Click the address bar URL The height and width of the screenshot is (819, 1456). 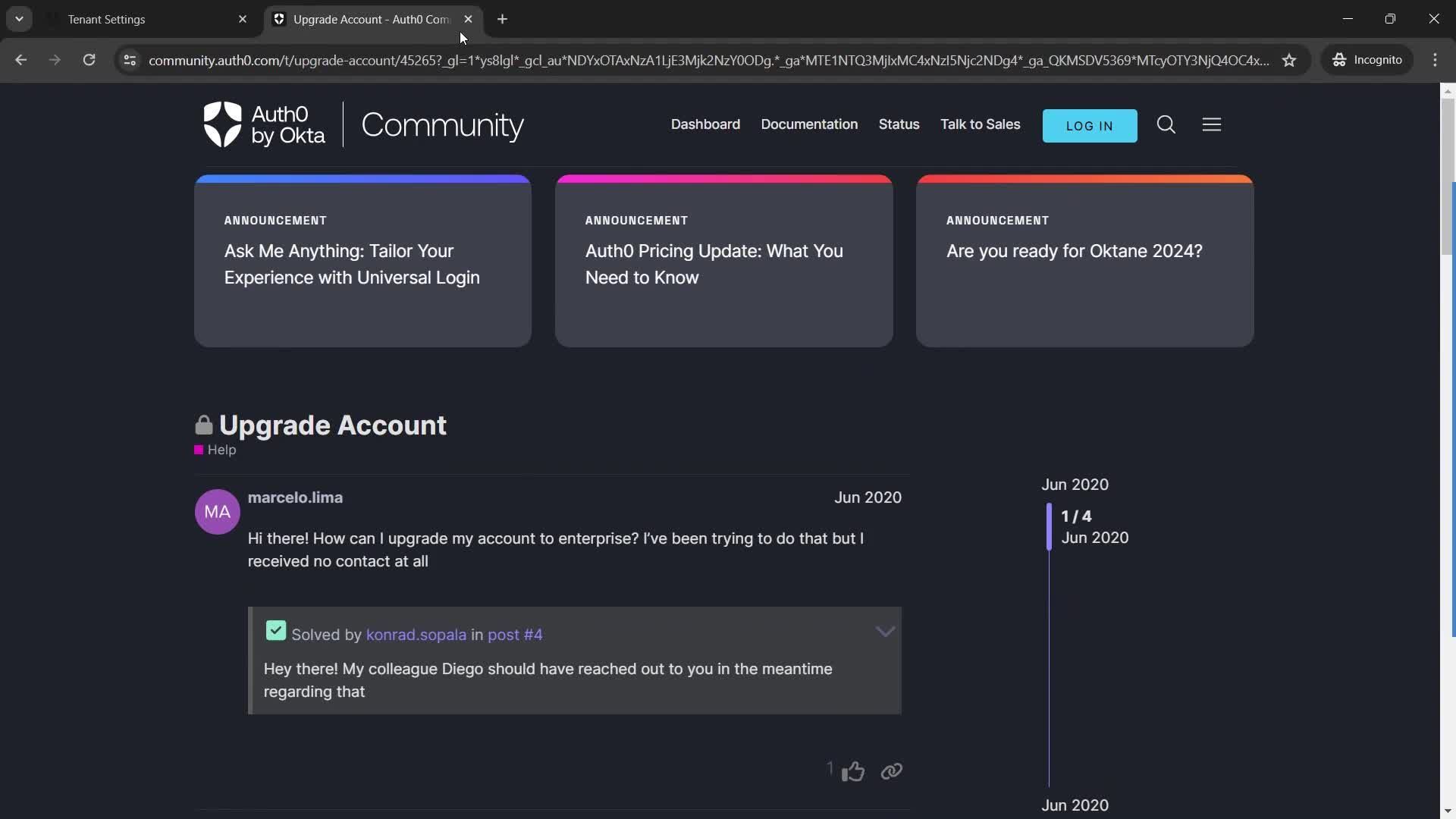pos(709,60)
